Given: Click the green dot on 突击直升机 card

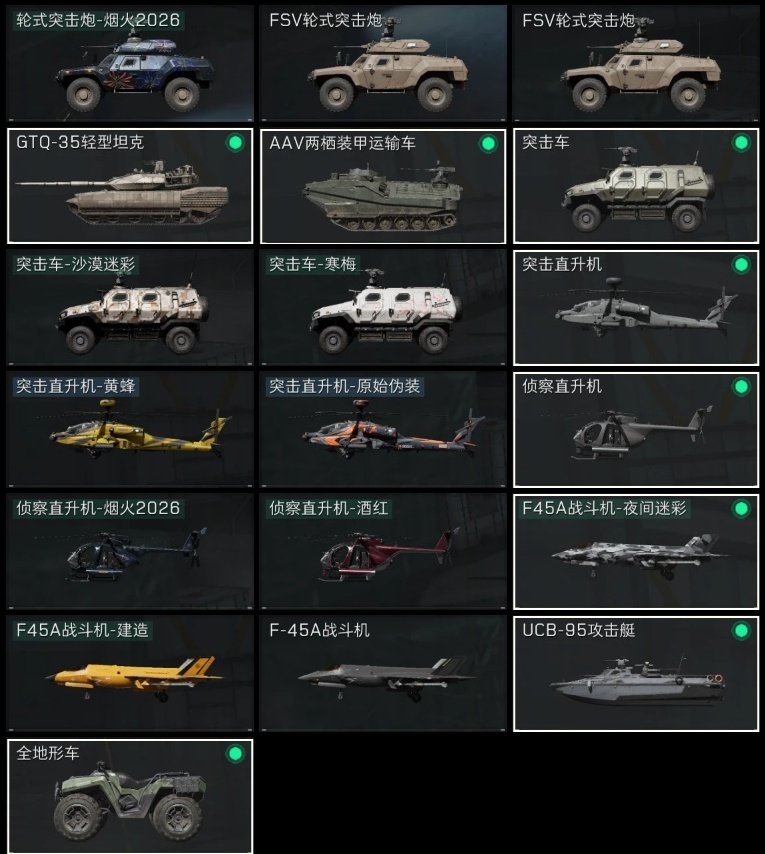Looking at the screenshot, I should [741, 265].
